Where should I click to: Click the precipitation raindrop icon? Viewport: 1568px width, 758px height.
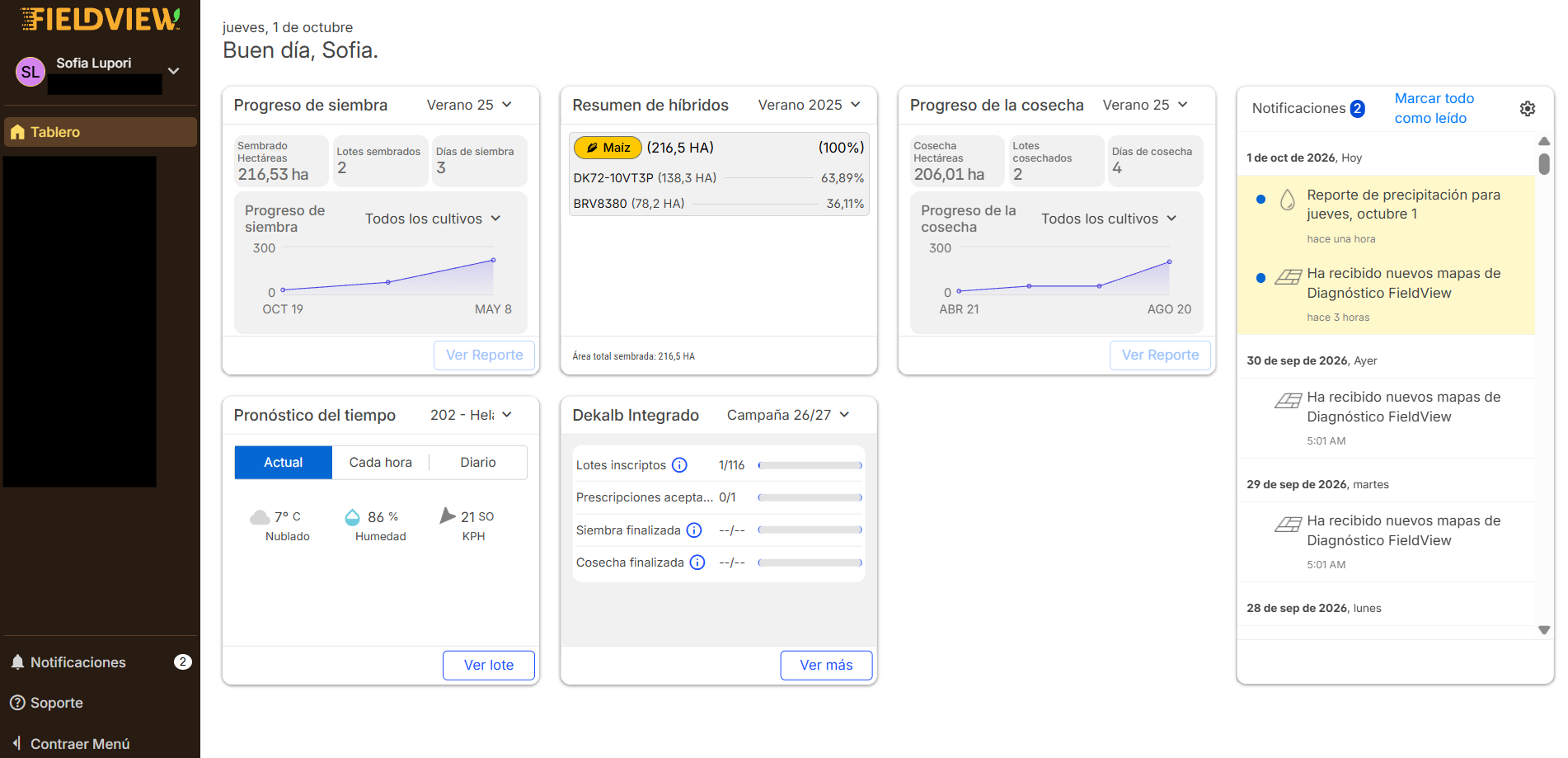click(1287, 200)
